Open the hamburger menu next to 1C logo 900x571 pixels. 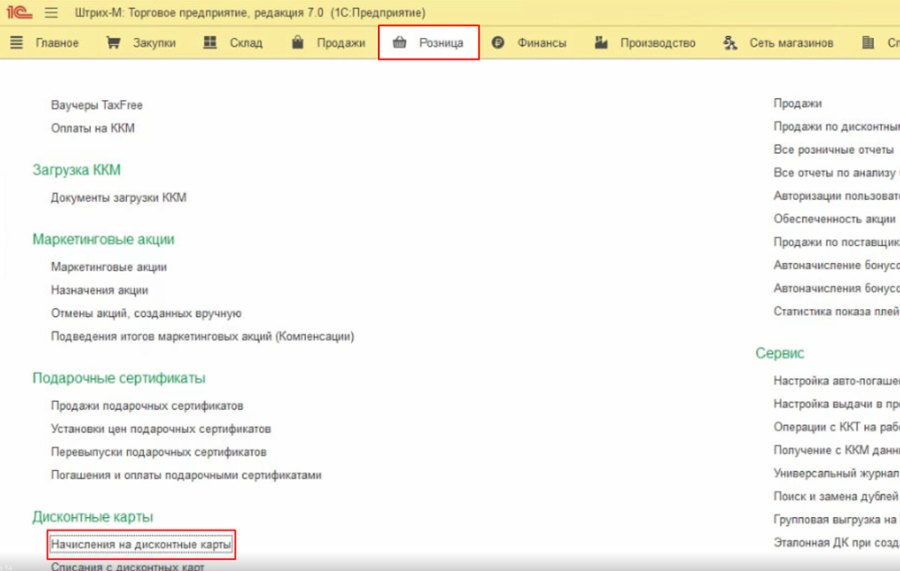[51, 12]
